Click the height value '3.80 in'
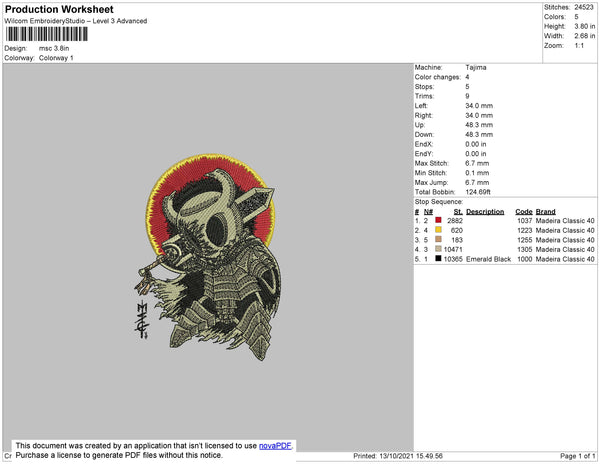The image size is (600, 464). [x=585, y=26]
